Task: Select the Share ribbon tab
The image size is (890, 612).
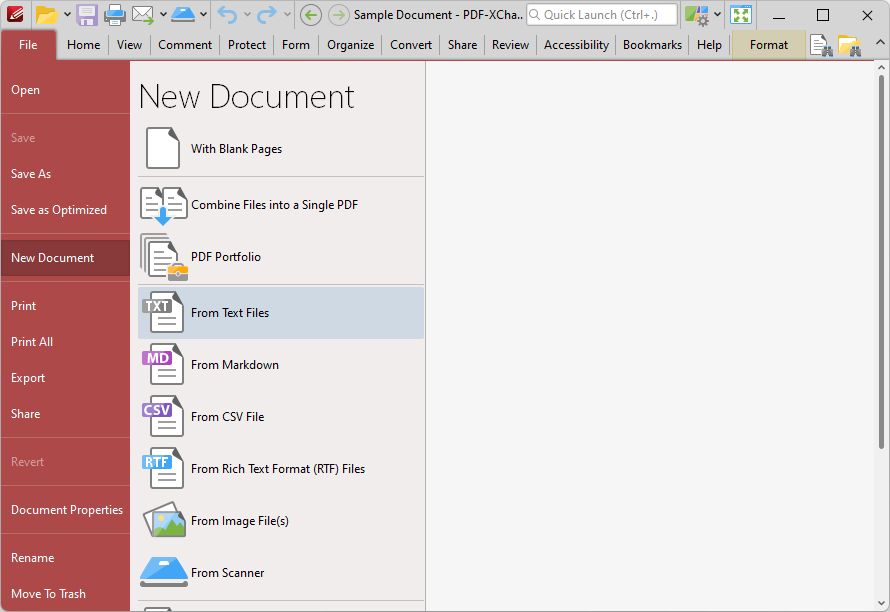Action: click(462, 45)
